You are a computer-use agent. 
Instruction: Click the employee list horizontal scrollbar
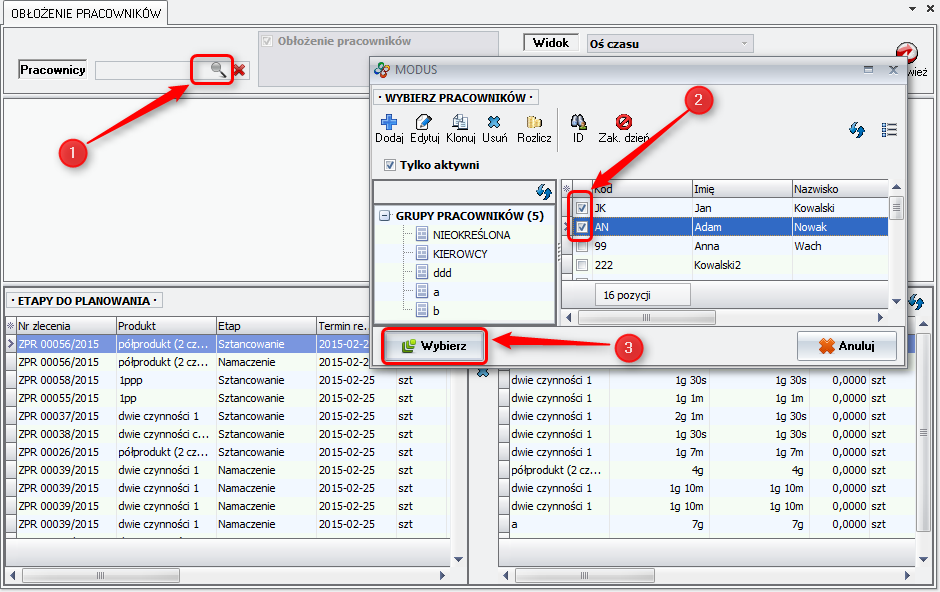point(725,317)
